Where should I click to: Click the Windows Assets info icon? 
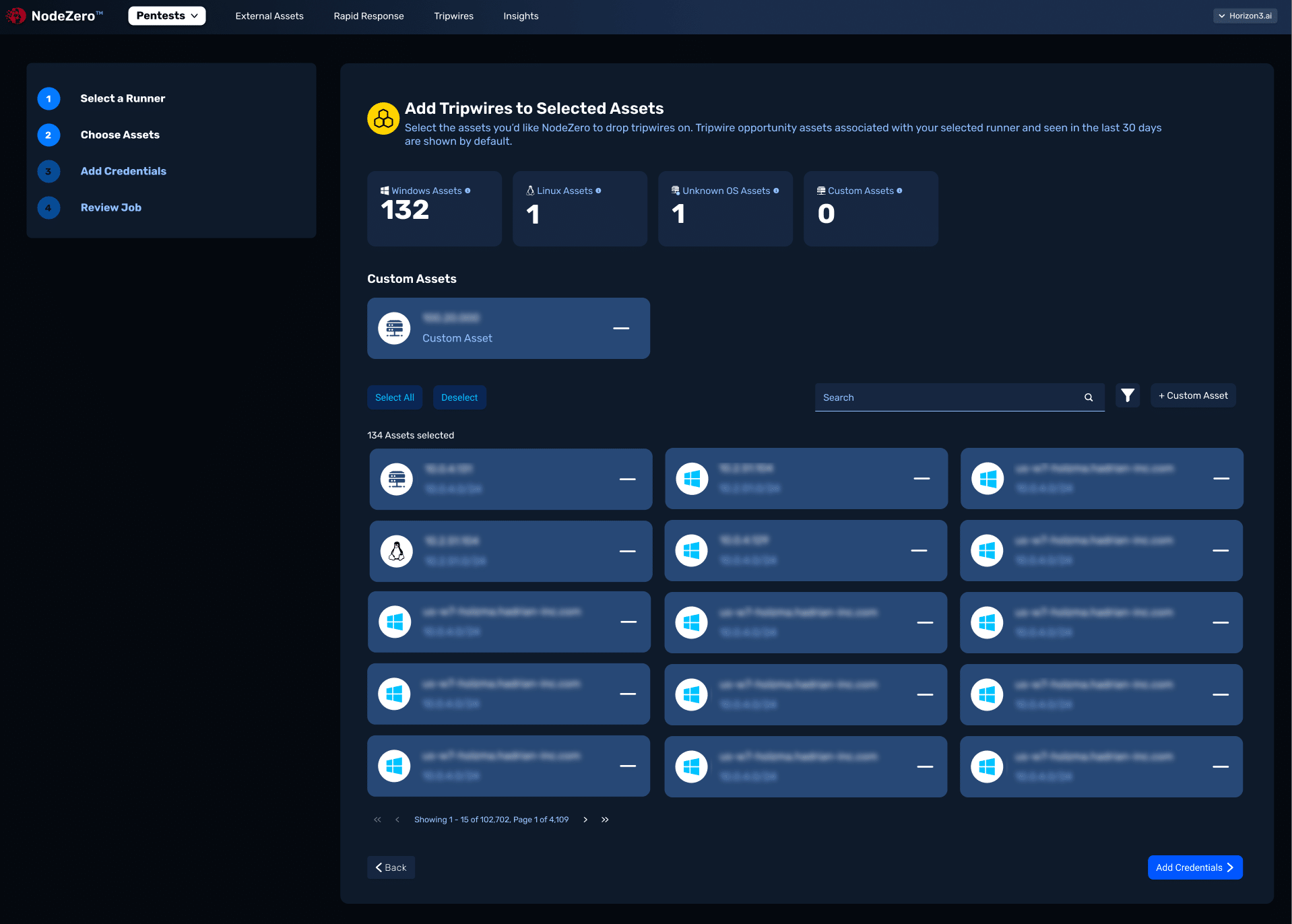(467, 191)
